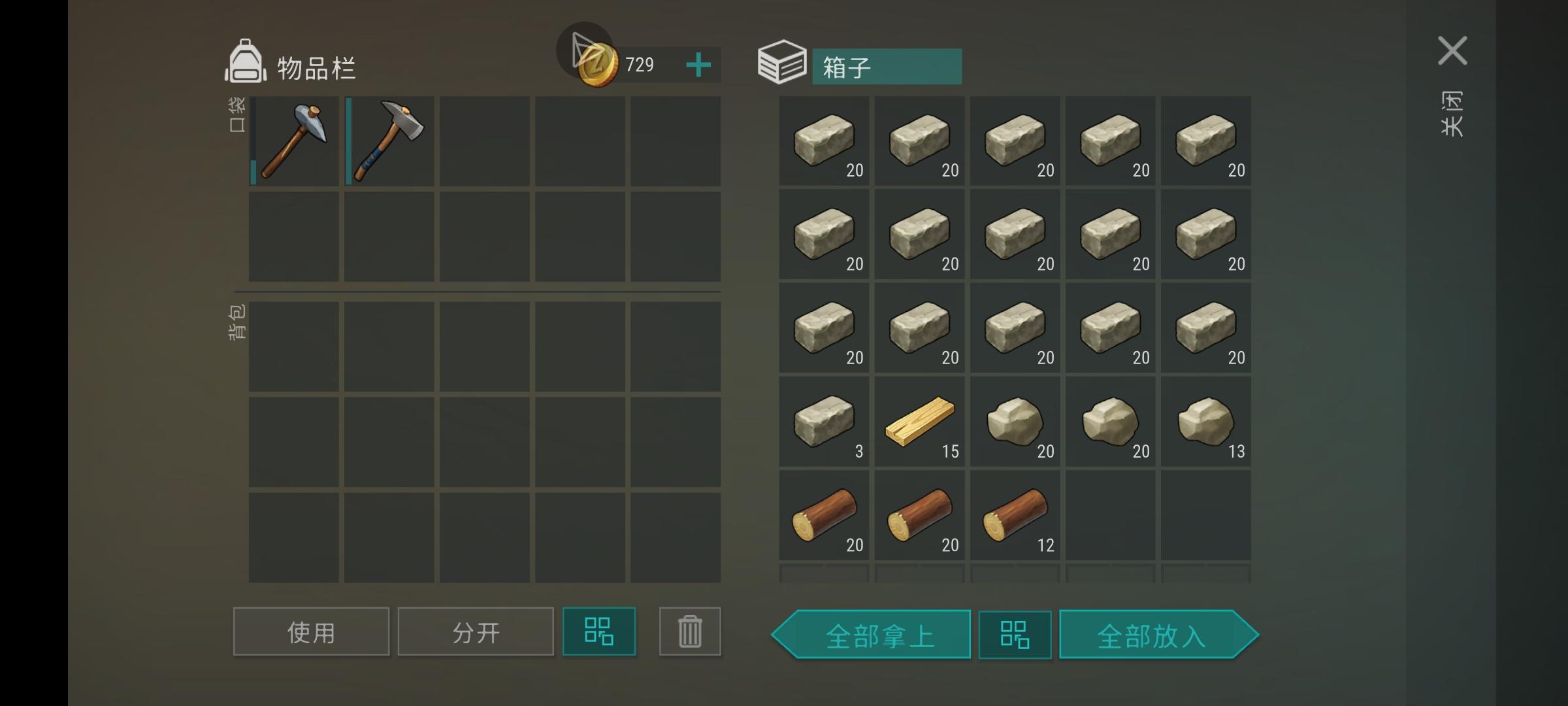Viewport: 1568px width, 706px height.
Task: Tap the backpack inventory icon
Action: tap(246, 61)
